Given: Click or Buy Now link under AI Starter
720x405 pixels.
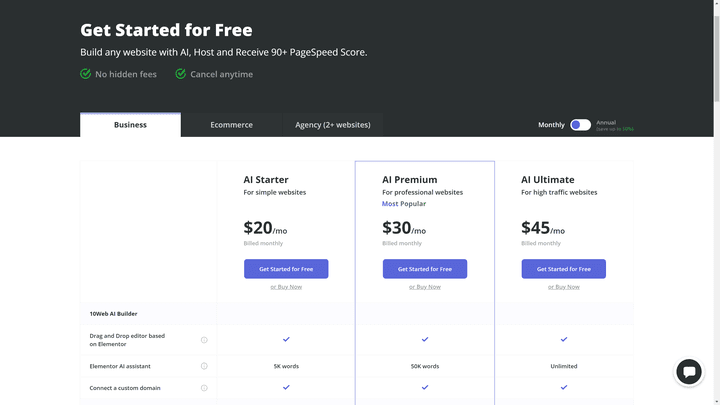Looking at the screenshot, I should tap(286, 287).
